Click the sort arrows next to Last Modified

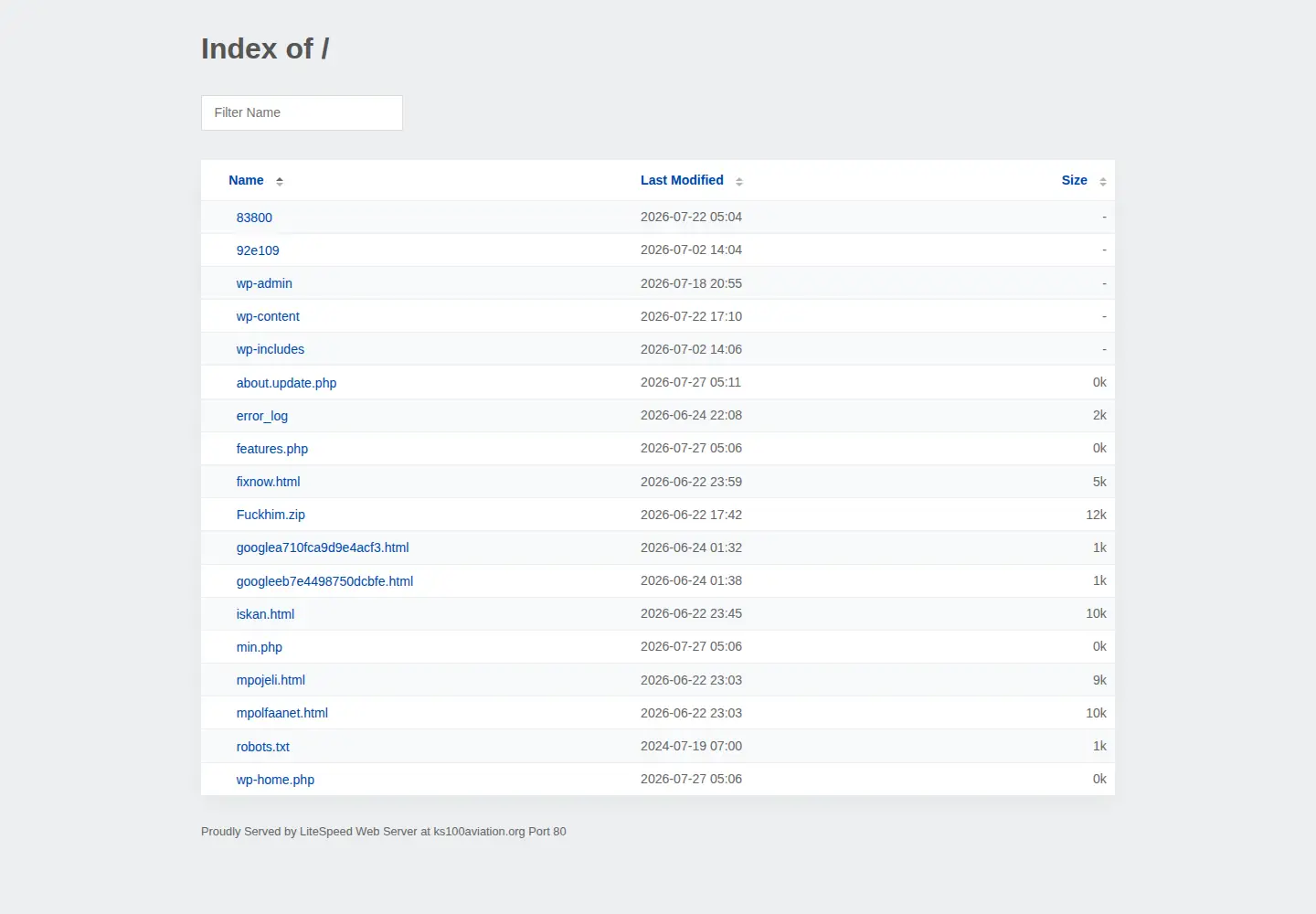[739, 181]
